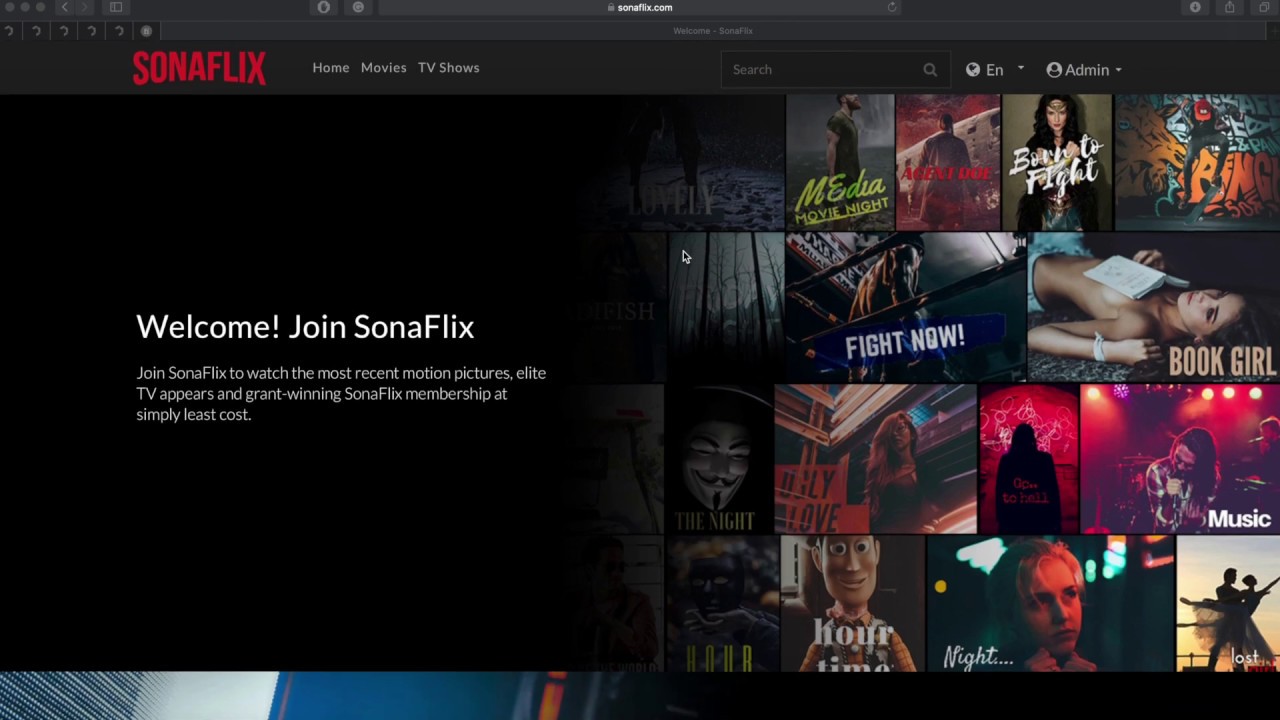Select the Welcome - SonaFlix tab
Viewport: 1280px width, 720px height.
(x=713, y=31)
